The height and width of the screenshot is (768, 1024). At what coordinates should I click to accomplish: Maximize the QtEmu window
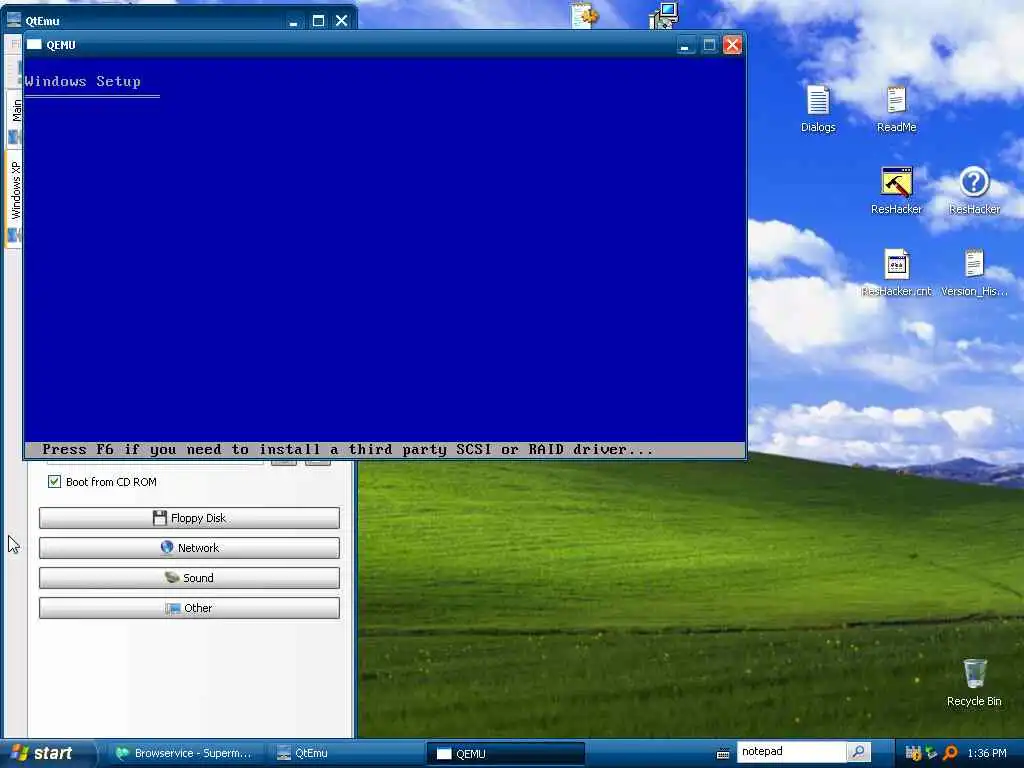click(318, 21)
